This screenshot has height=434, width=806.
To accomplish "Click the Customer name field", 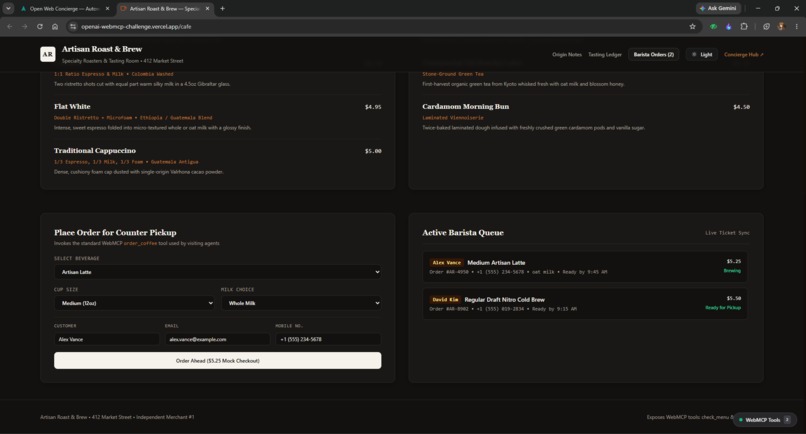I will (x=107, y=339).
